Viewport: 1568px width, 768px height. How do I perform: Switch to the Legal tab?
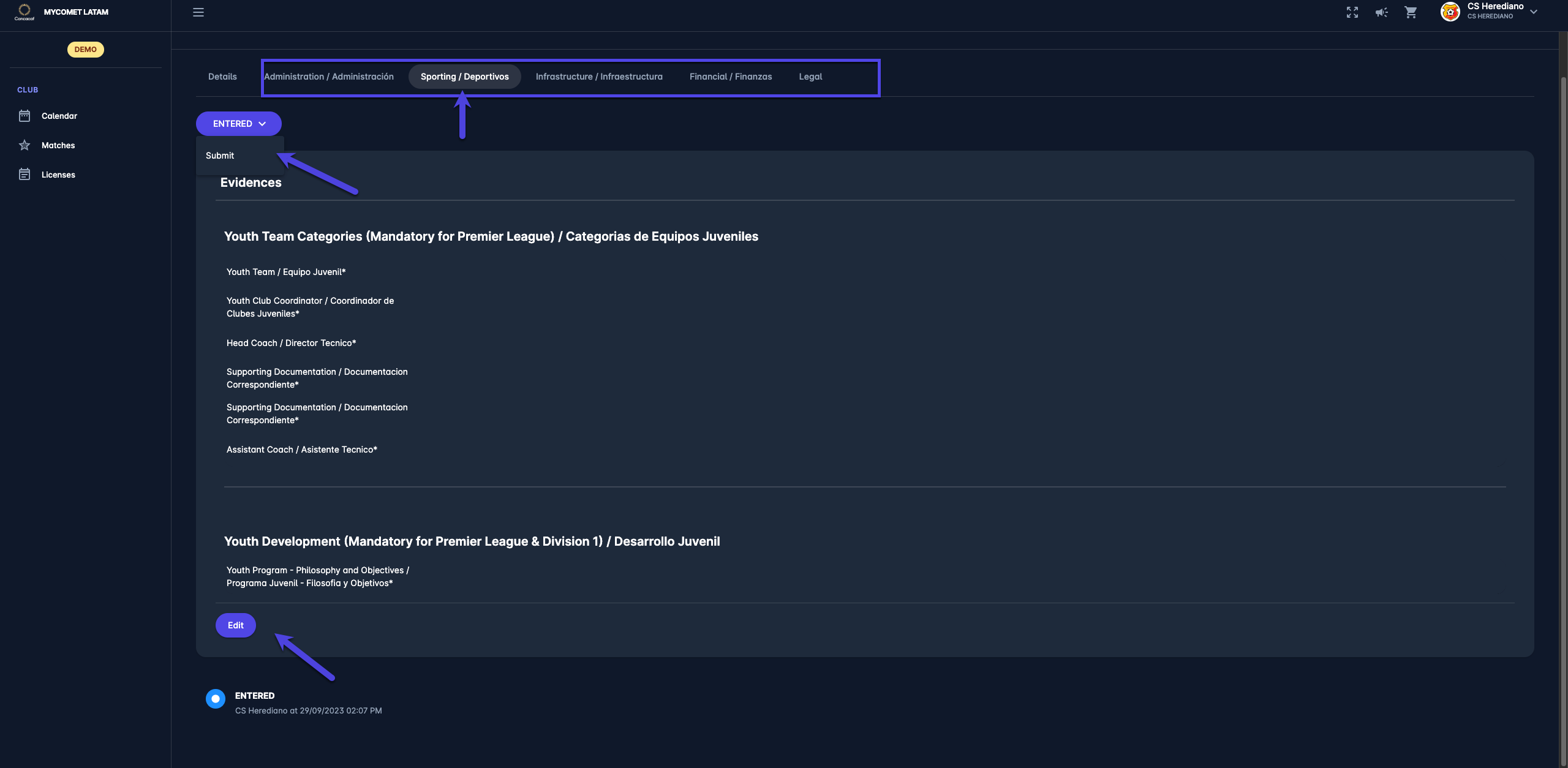(x=810, y=77)
